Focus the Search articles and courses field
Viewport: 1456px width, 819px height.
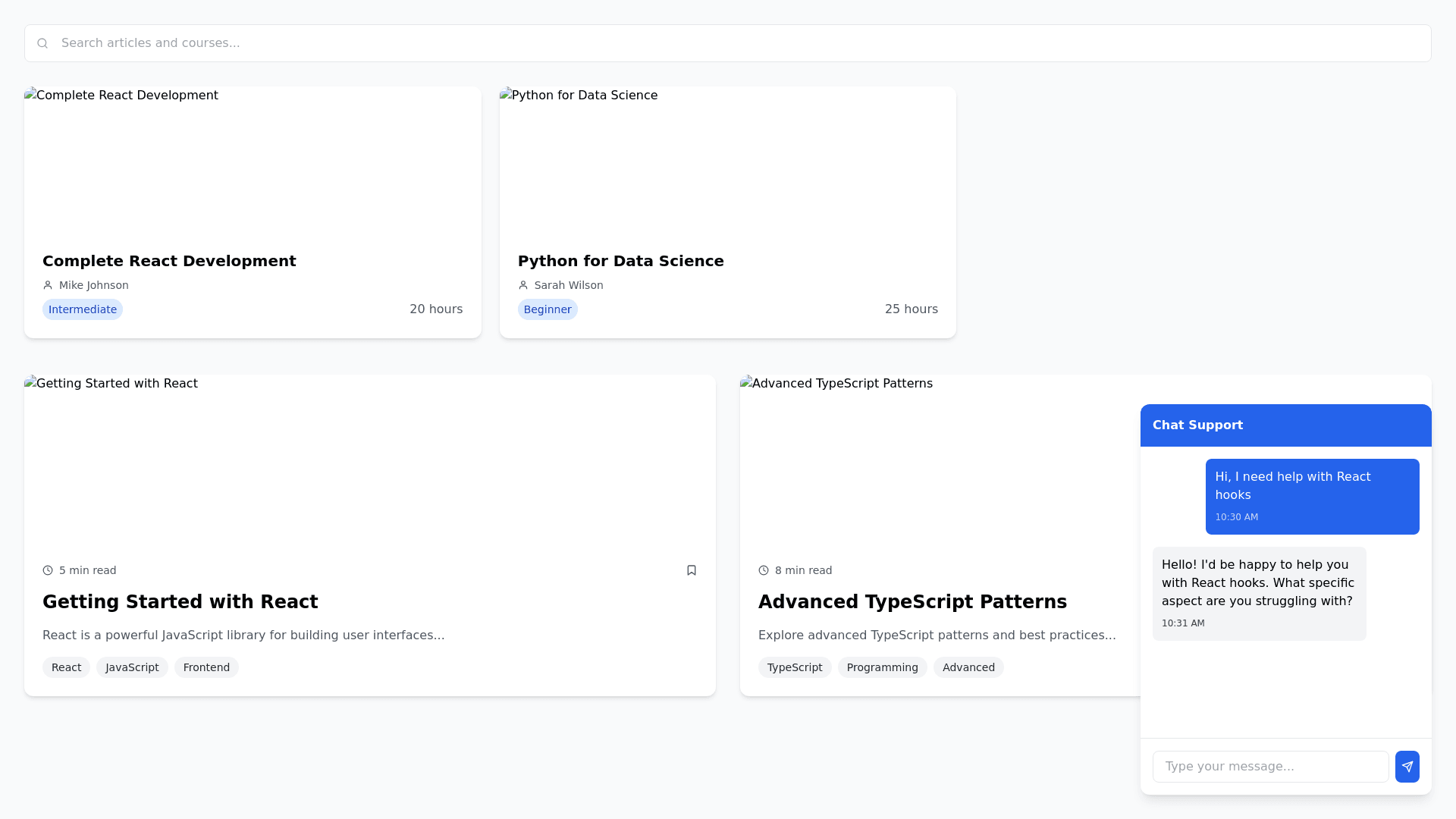(x=728, y=43)
